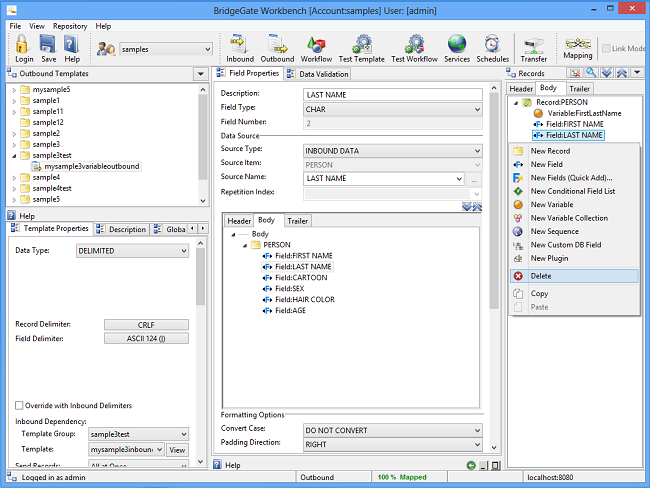
Task: Open Padding Direction RIGHT dropdown
Action: click(477, 444)
